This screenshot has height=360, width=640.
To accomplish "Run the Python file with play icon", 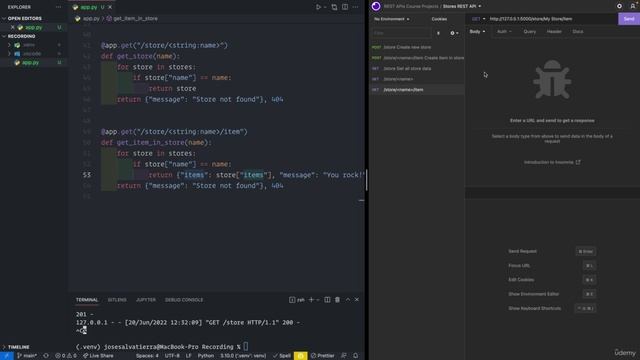I will (x=318, y=7).
